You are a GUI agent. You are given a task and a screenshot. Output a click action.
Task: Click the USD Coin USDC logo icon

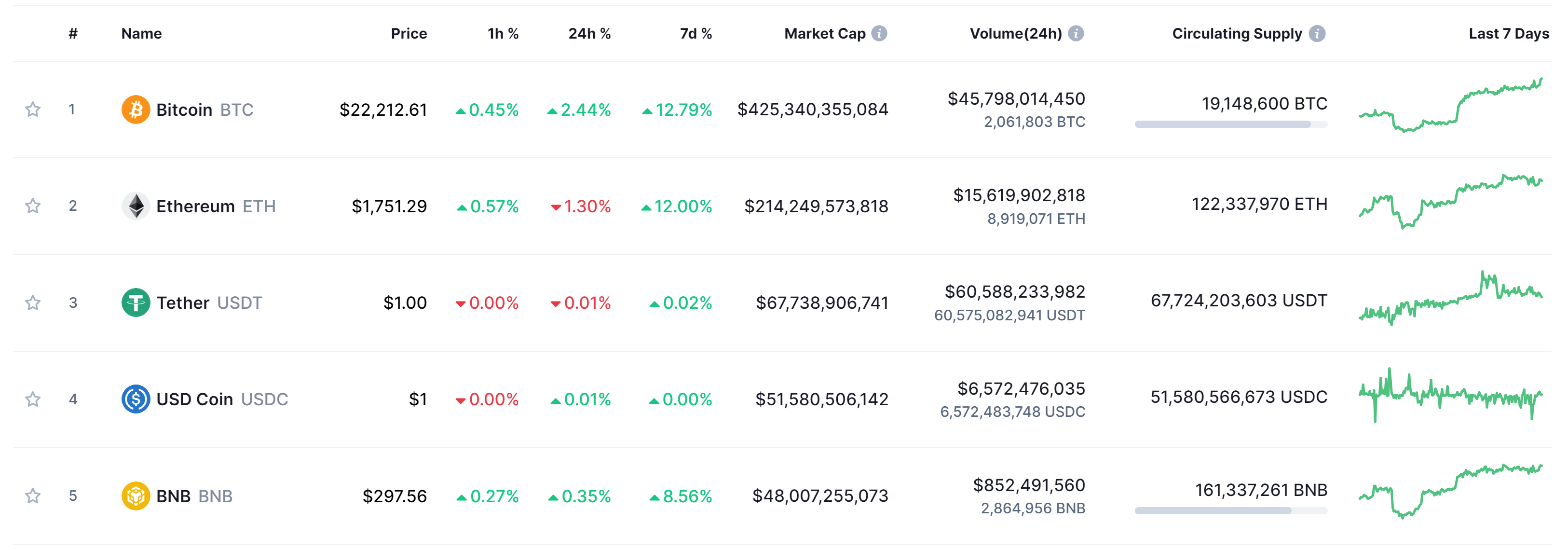click(137, 399)
